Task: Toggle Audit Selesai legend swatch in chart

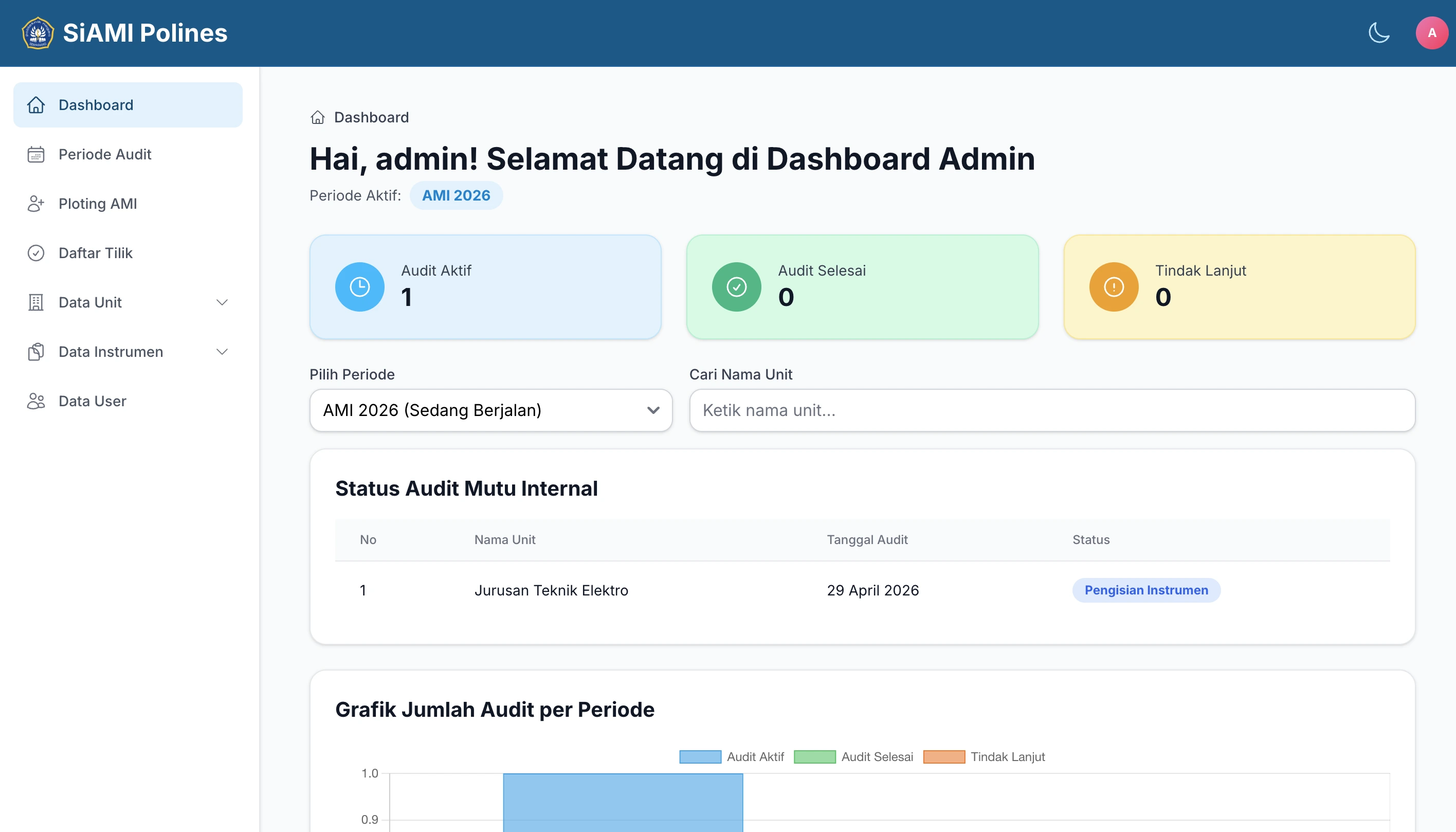Action: tap(814, 756)
